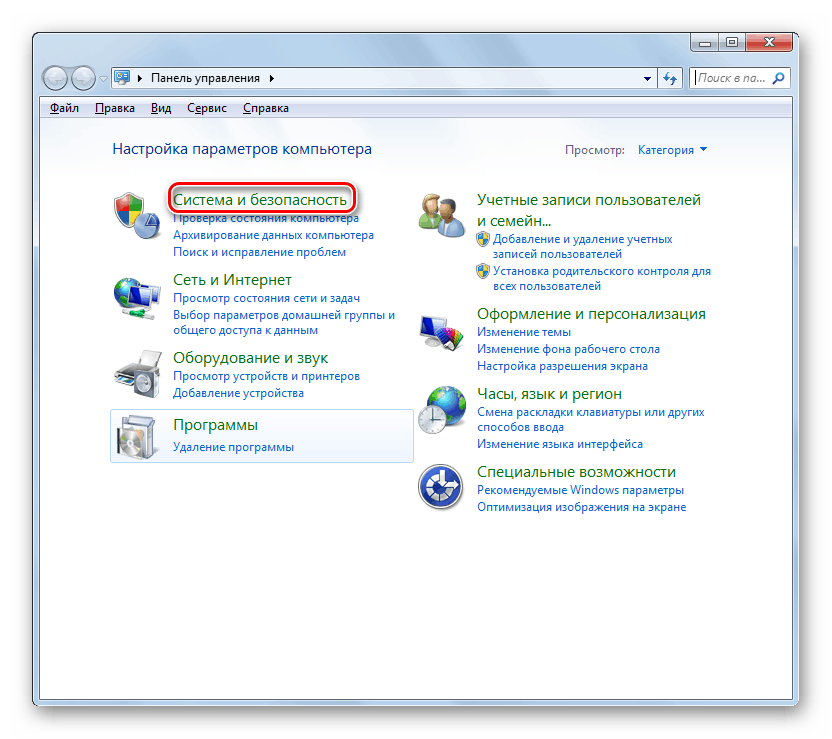Click 'Оптимизация изображения на экране' link
Screen dimensions: 832x739
tap(582, 507)
